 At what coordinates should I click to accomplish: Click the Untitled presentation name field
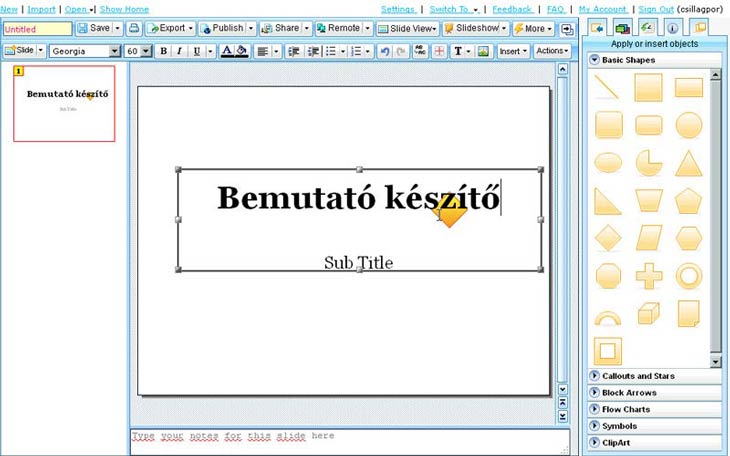point(38,29)
